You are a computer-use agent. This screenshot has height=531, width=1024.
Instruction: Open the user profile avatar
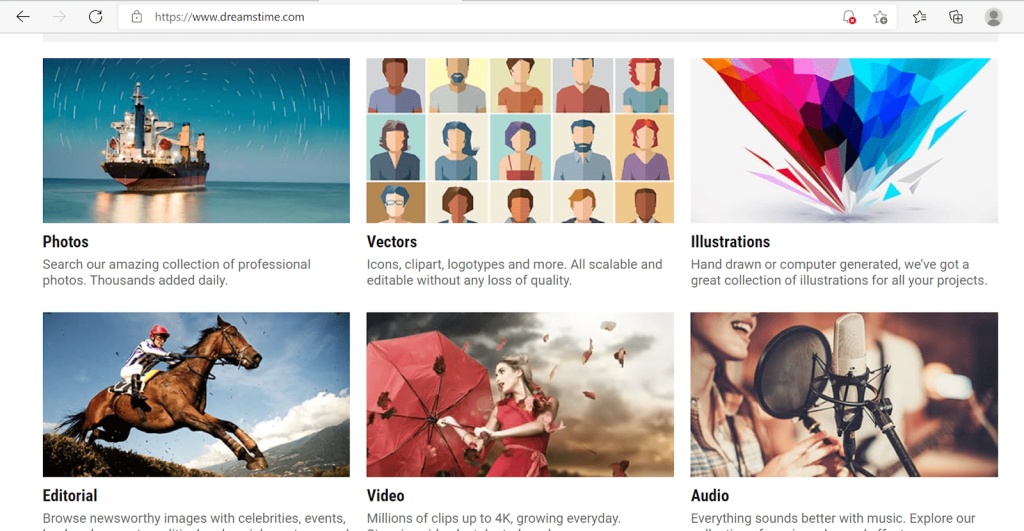click(993, 17)
